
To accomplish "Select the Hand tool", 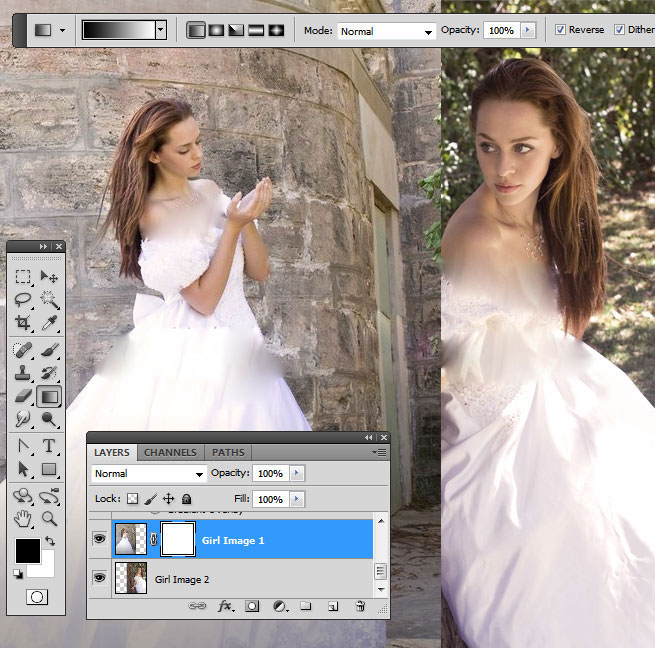I will 23,519.
